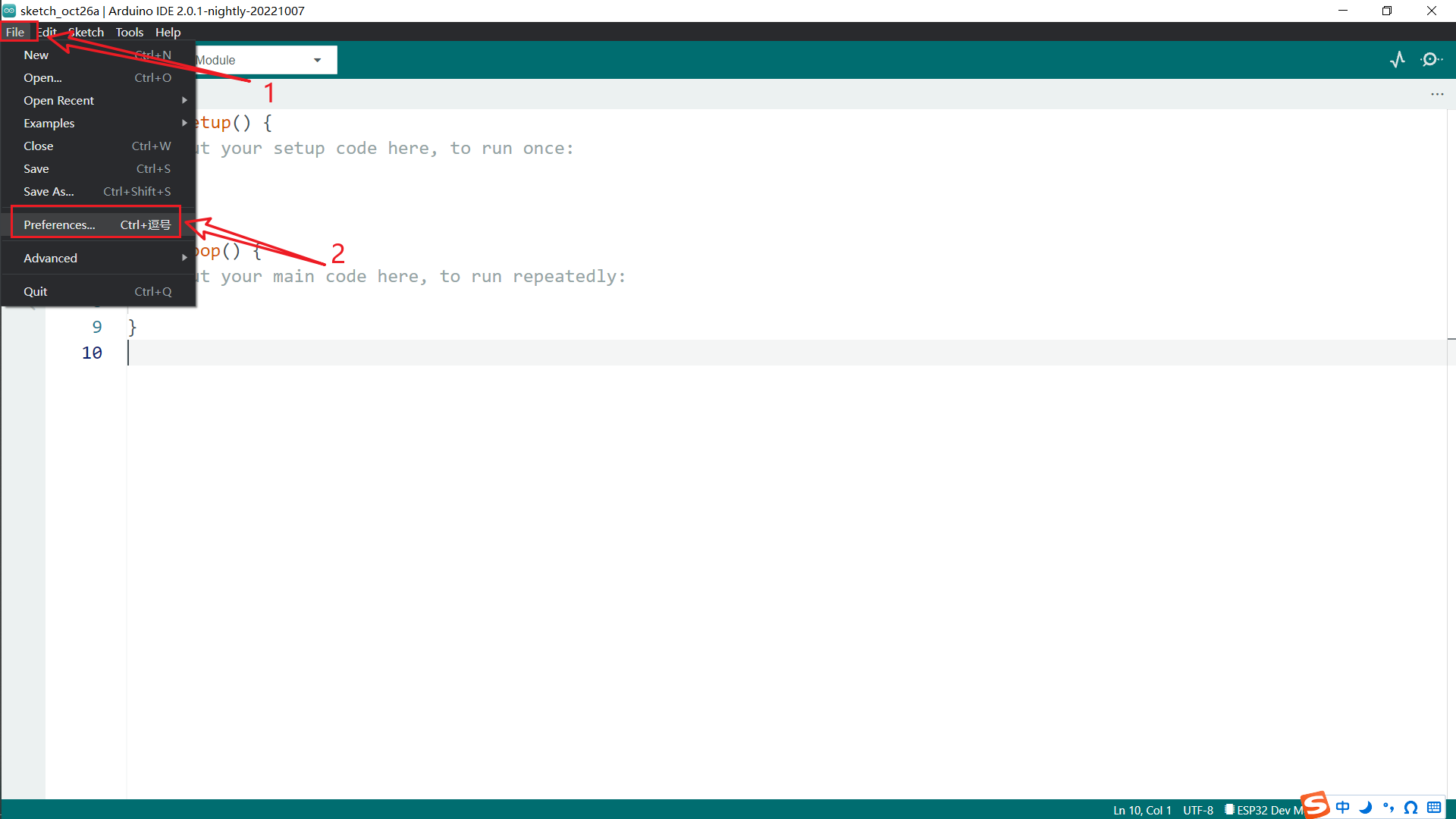Choose Close from the File menu
Screen dimensions: 1456x819
point(99,146)
